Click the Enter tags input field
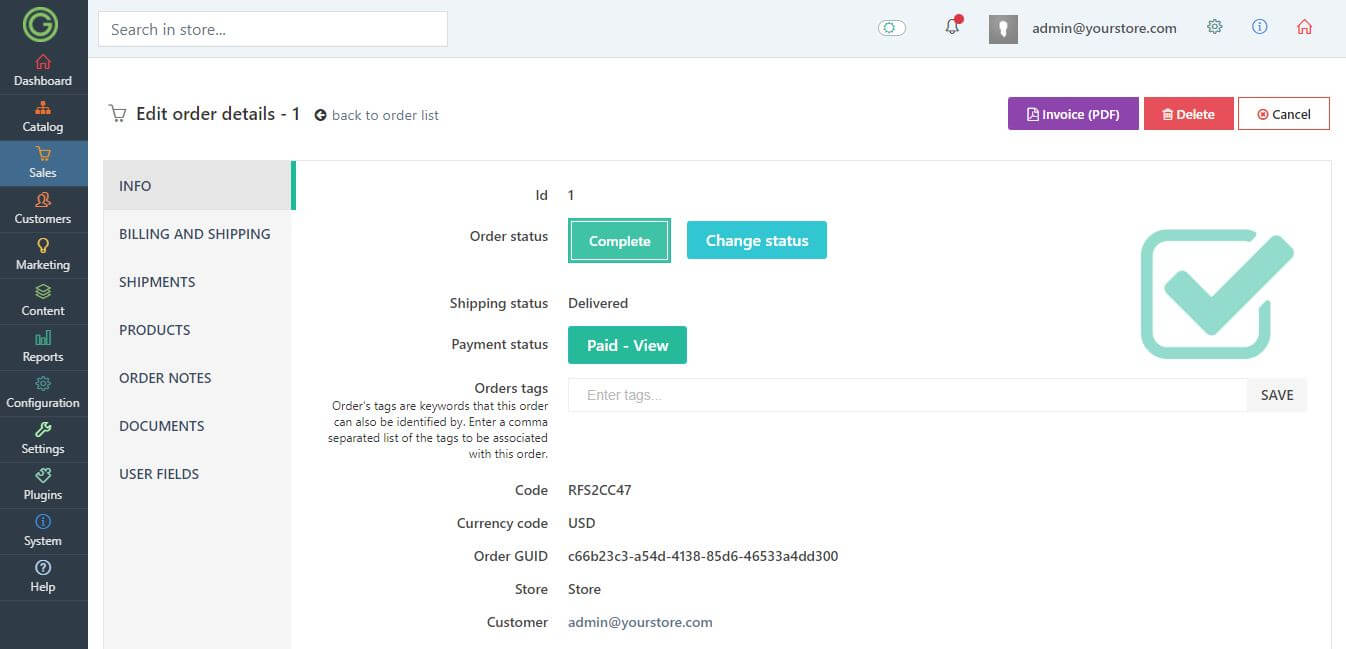The width and height of the screenshot is (1346, 649). coord(907,395)
